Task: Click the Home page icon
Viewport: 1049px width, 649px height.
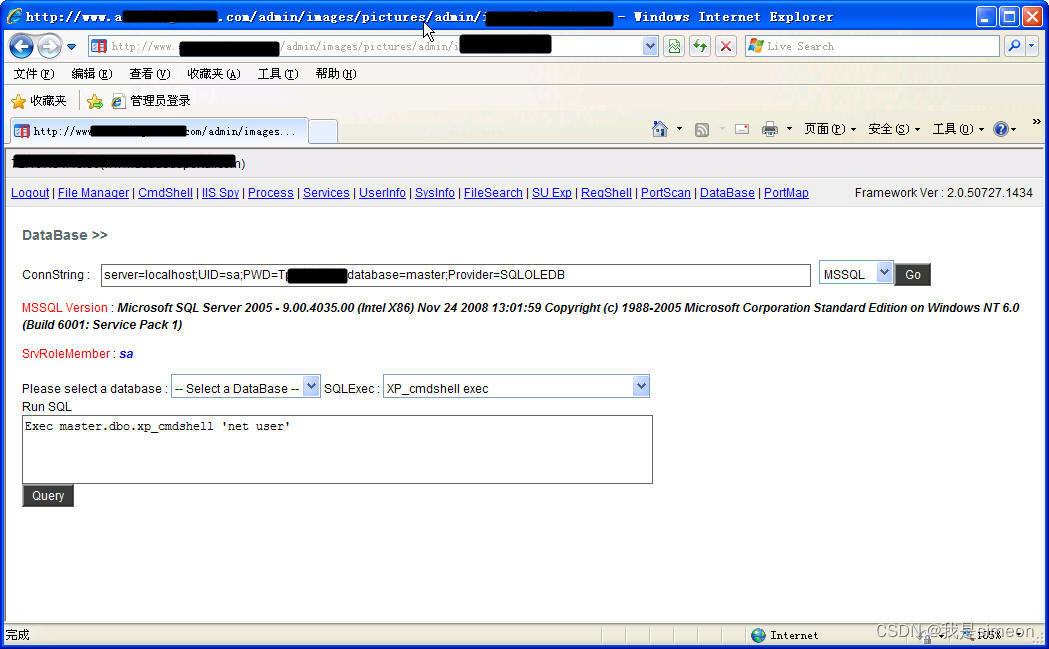Action: (x=660, y=129)
